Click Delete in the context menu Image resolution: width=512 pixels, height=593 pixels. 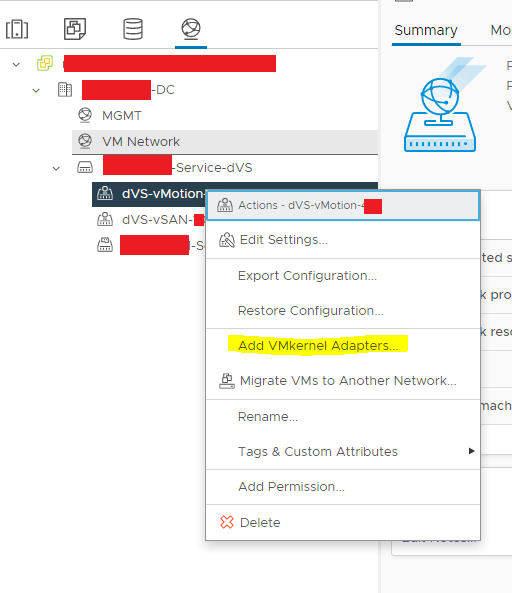260,522
